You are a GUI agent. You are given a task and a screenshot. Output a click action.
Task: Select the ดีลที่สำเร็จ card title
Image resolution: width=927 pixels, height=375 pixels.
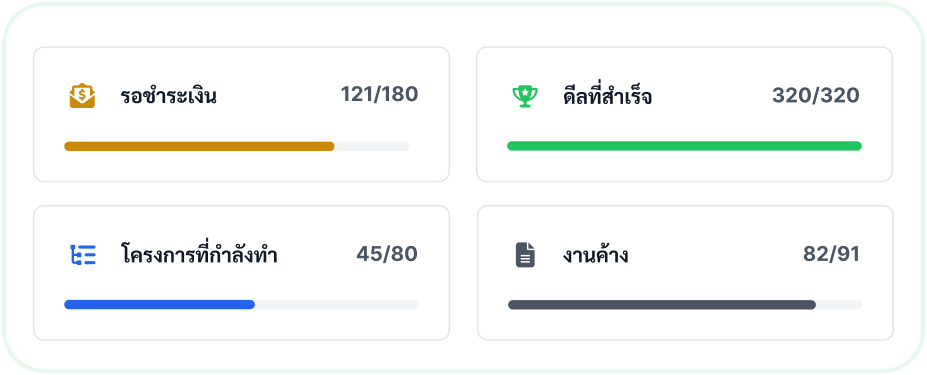pyautogui.click(x=607, y=96)
